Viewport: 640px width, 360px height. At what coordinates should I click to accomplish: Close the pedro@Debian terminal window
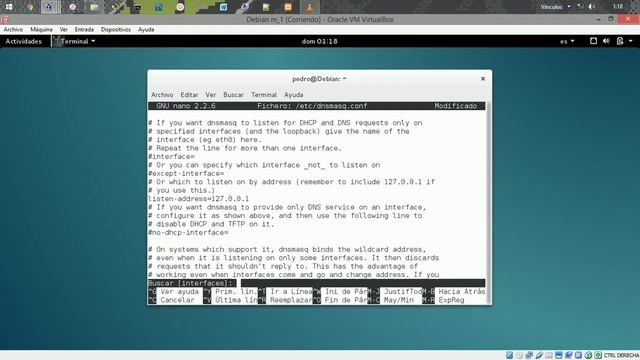click(483, 78)
